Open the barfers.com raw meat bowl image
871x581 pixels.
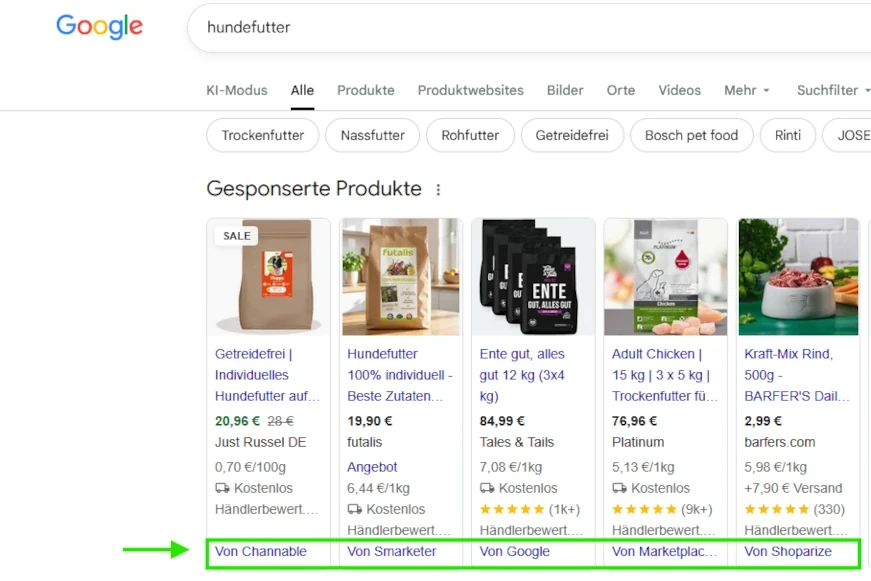pyautogui.click(x=798, y=277)
